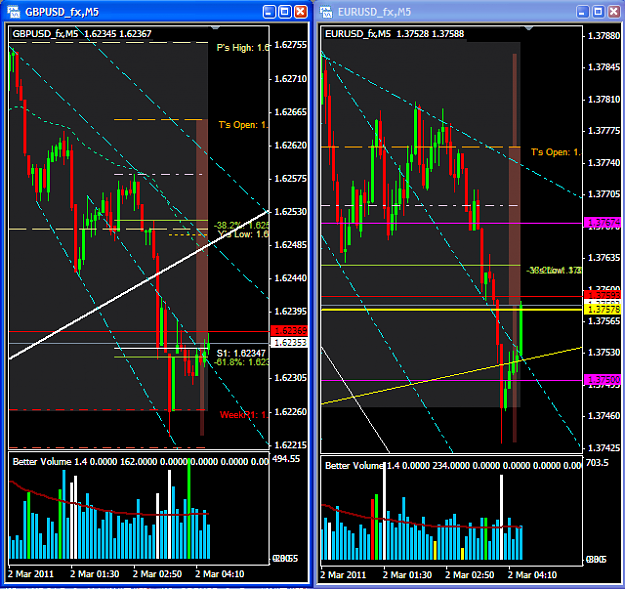Close the EURUSD_fx,M5 chart window
Image resolution: width=625 pixels, height=589 pixels.
point(614,12)
